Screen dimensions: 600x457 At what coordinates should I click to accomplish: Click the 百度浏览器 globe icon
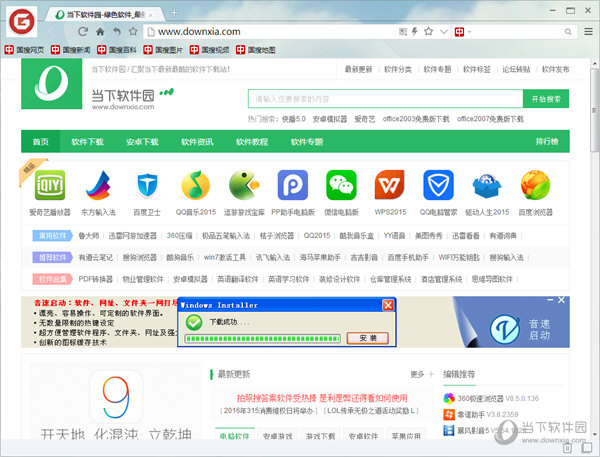[535, 185]
